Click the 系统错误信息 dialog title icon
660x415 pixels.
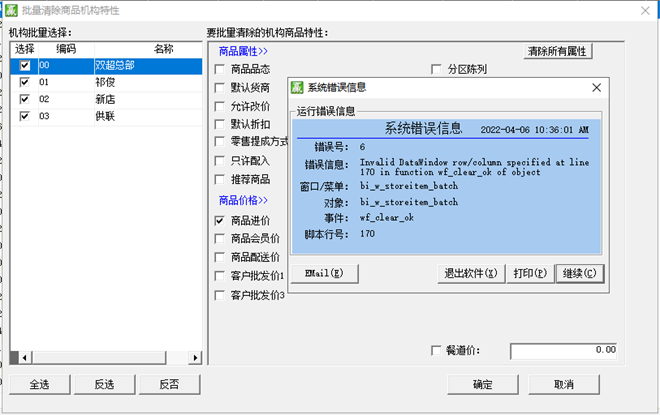pyautogui.click(x=297, y=88)
